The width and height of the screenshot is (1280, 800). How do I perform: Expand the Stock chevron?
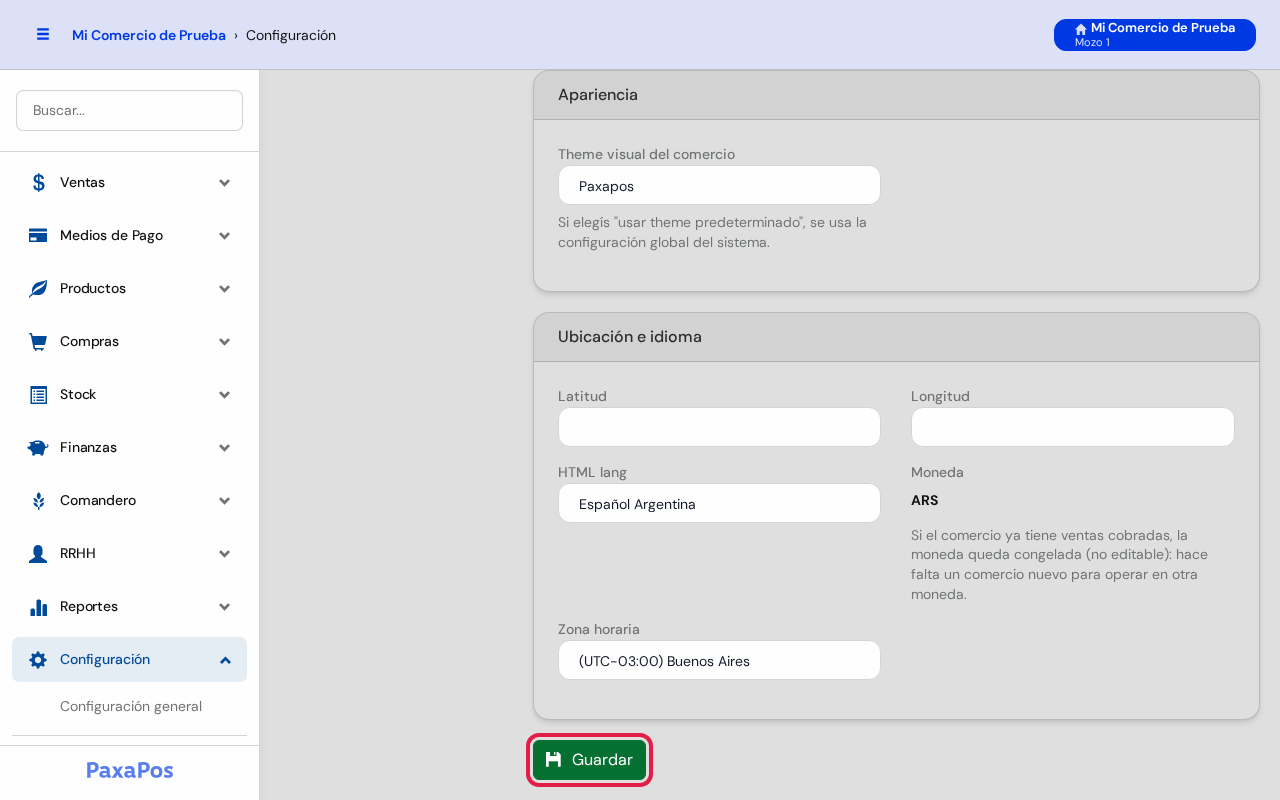click(225, 395)
